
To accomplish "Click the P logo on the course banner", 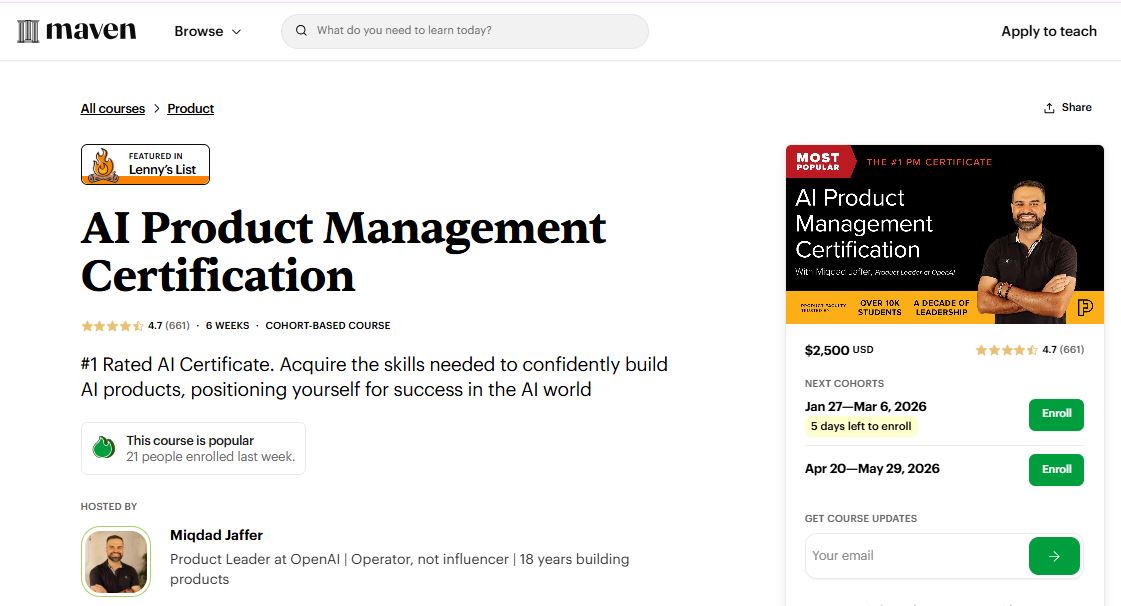I will (x=1086, y=308).
